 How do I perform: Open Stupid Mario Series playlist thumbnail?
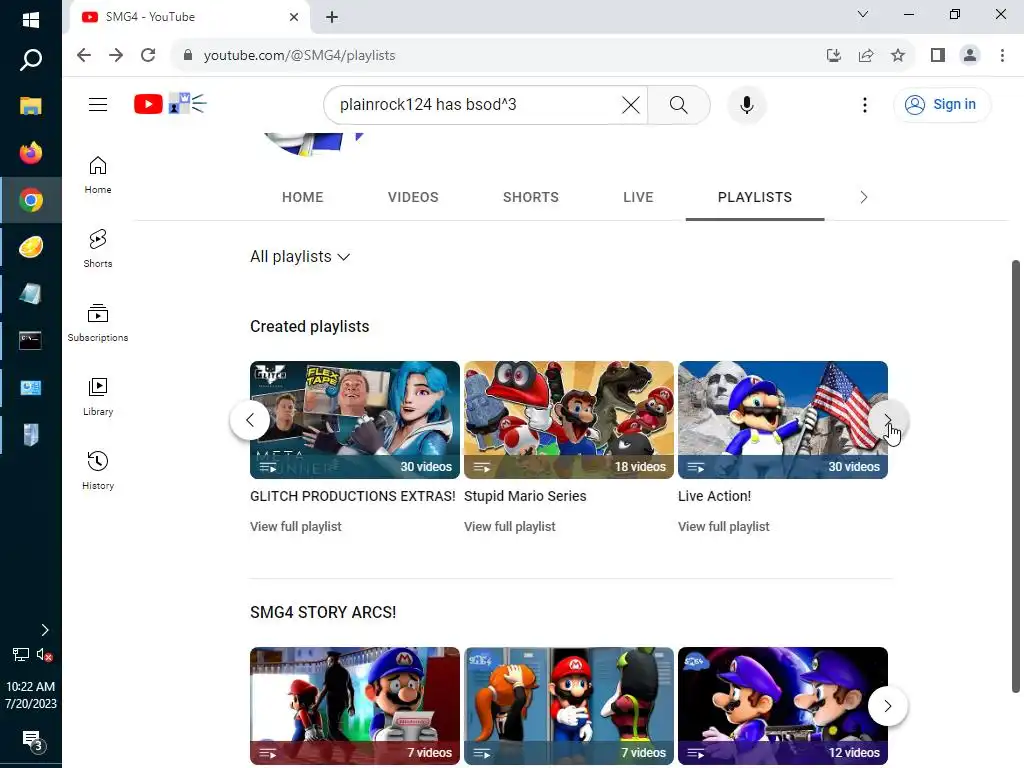pyautogui.click(x=569, y=420)
